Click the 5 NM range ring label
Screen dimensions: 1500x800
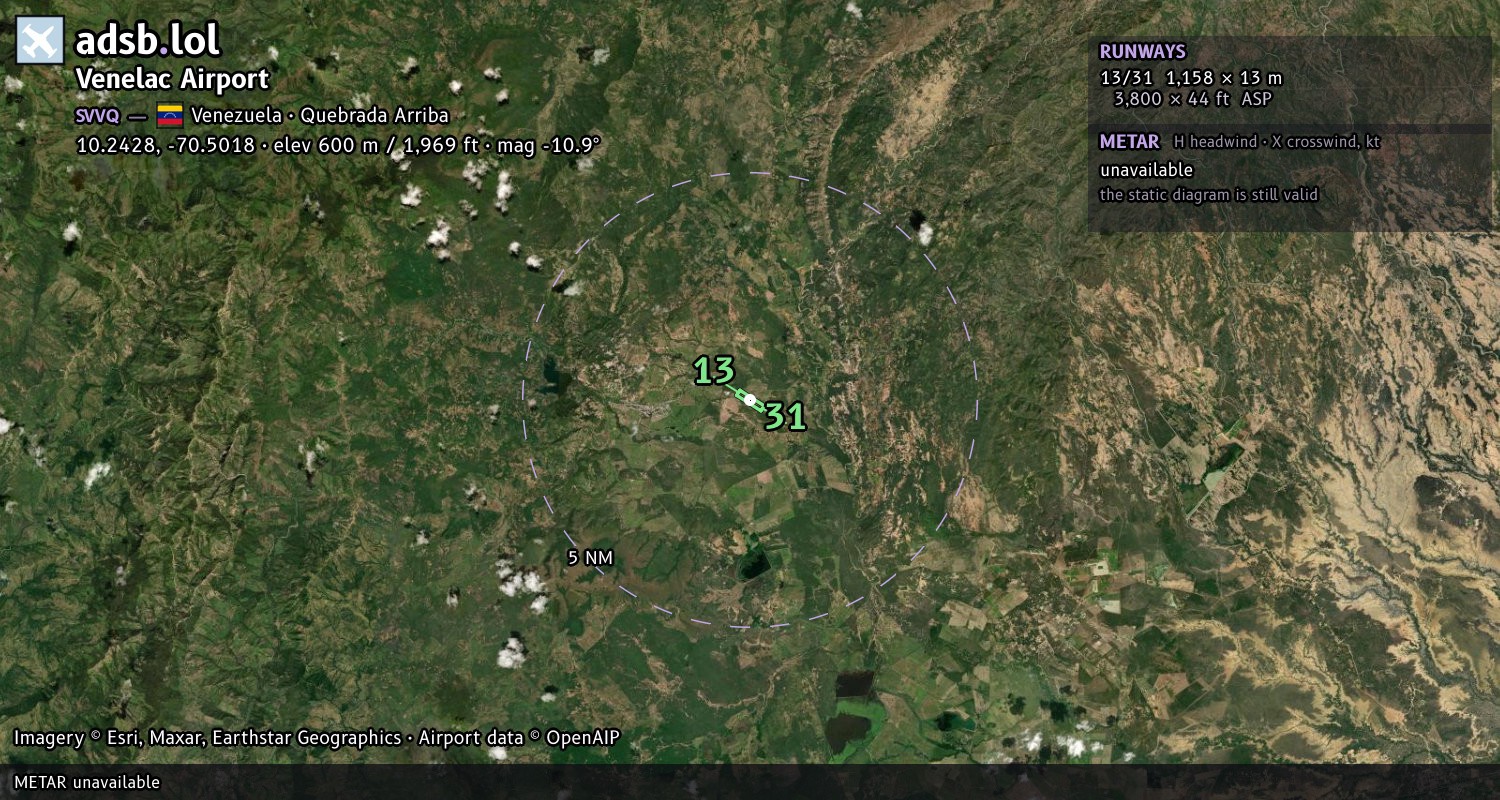pos(589,558)
